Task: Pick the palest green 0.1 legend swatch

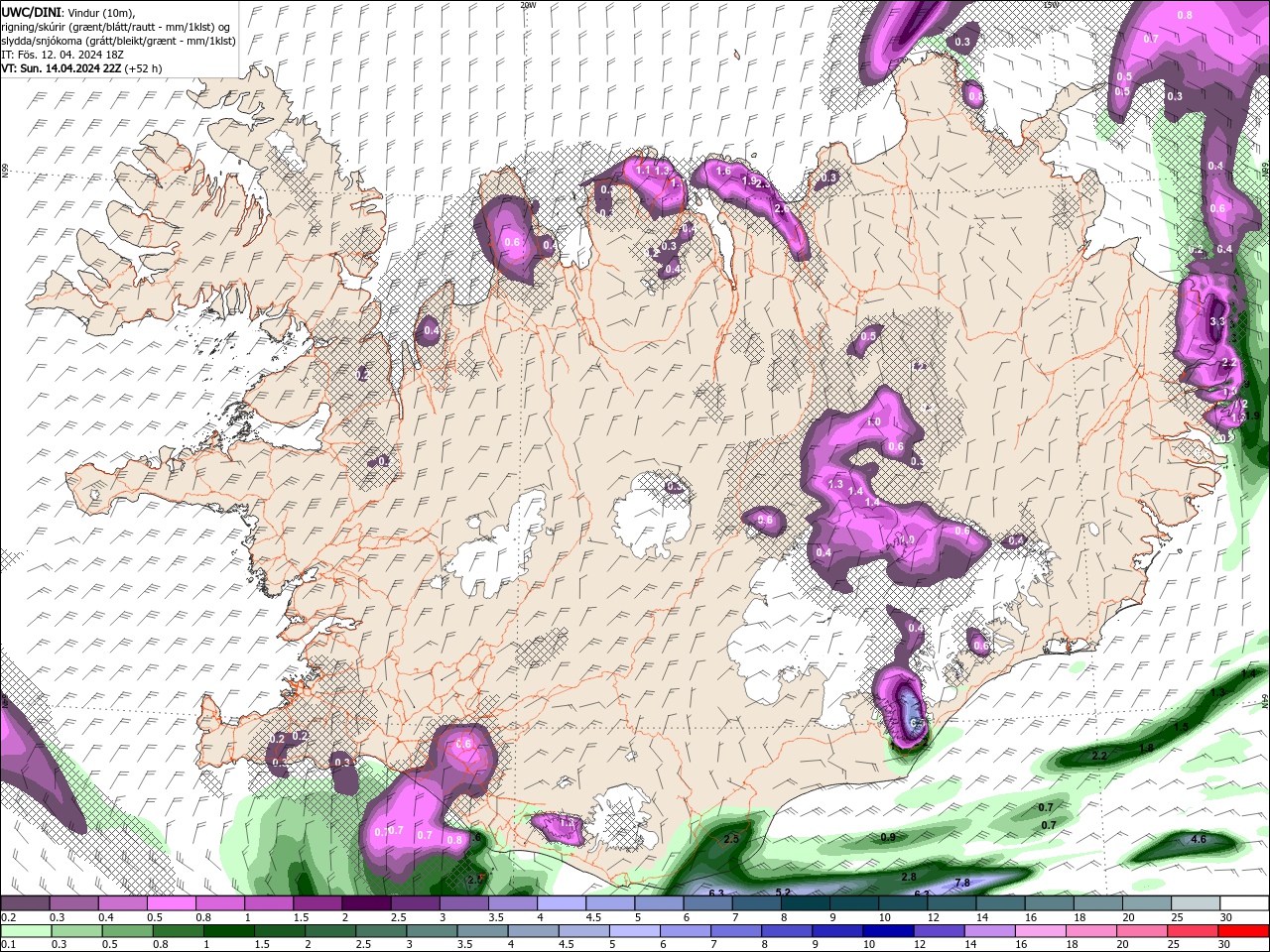Action: [25, 931]
